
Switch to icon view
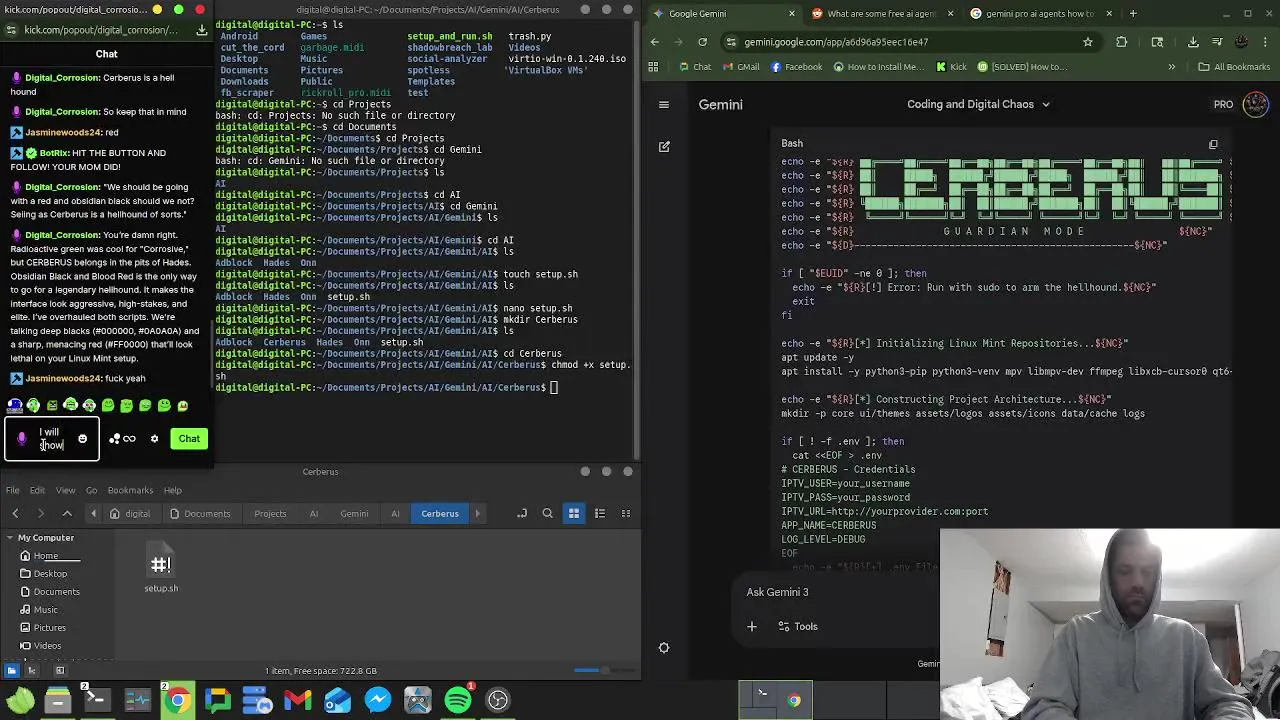574,513
